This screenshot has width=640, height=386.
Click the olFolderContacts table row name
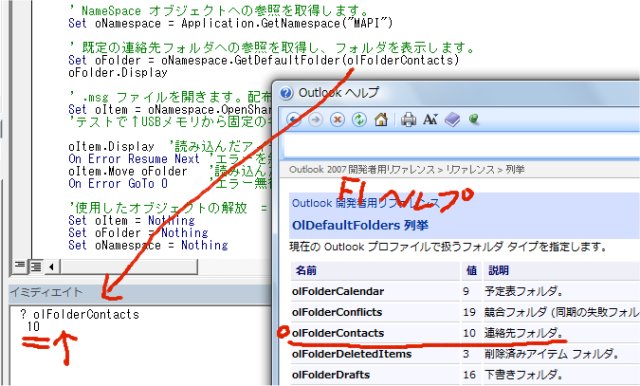338,333
